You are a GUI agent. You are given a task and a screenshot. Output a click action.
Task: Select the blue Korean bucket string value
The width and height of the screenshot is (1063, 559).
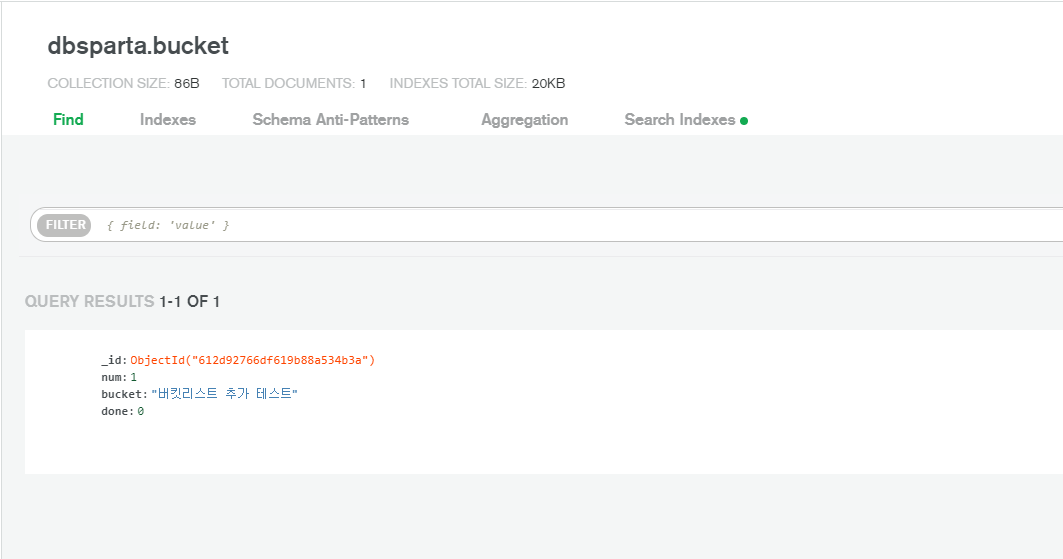pyautogui.click(x=224, y=394)
